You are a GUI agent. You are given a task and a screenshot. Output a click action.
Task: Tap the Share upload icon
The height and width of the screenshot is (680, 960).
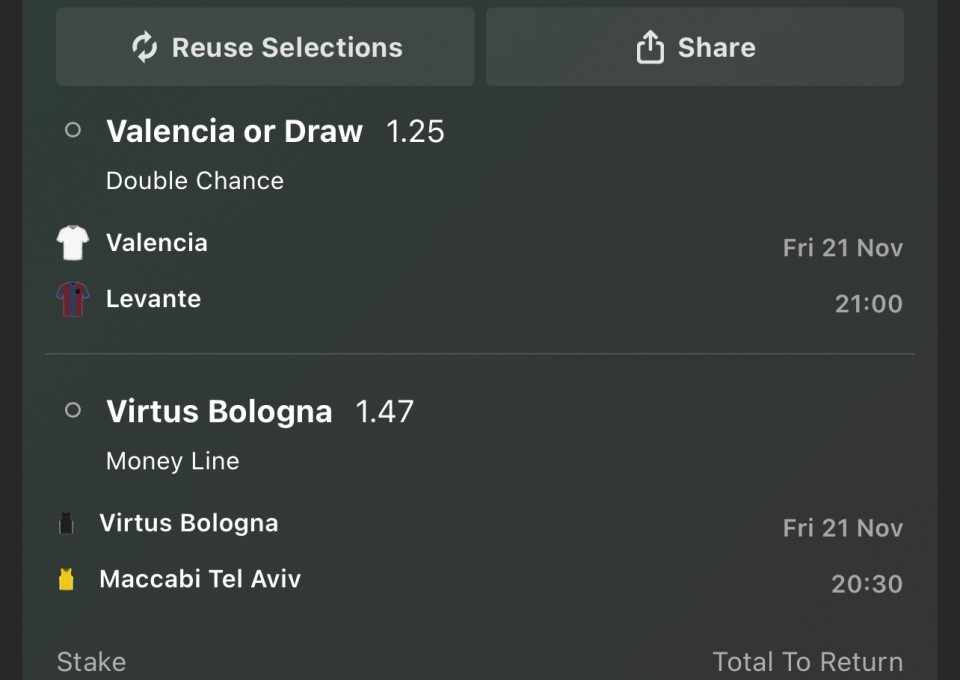[650, 47]
